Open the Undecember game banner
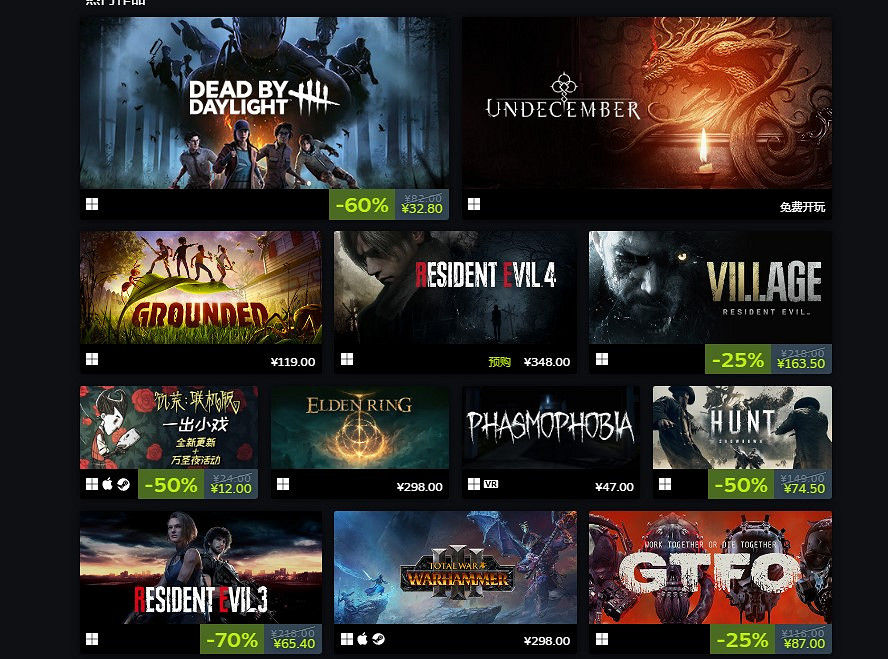 pyautogui.click(x=647, y=103)
